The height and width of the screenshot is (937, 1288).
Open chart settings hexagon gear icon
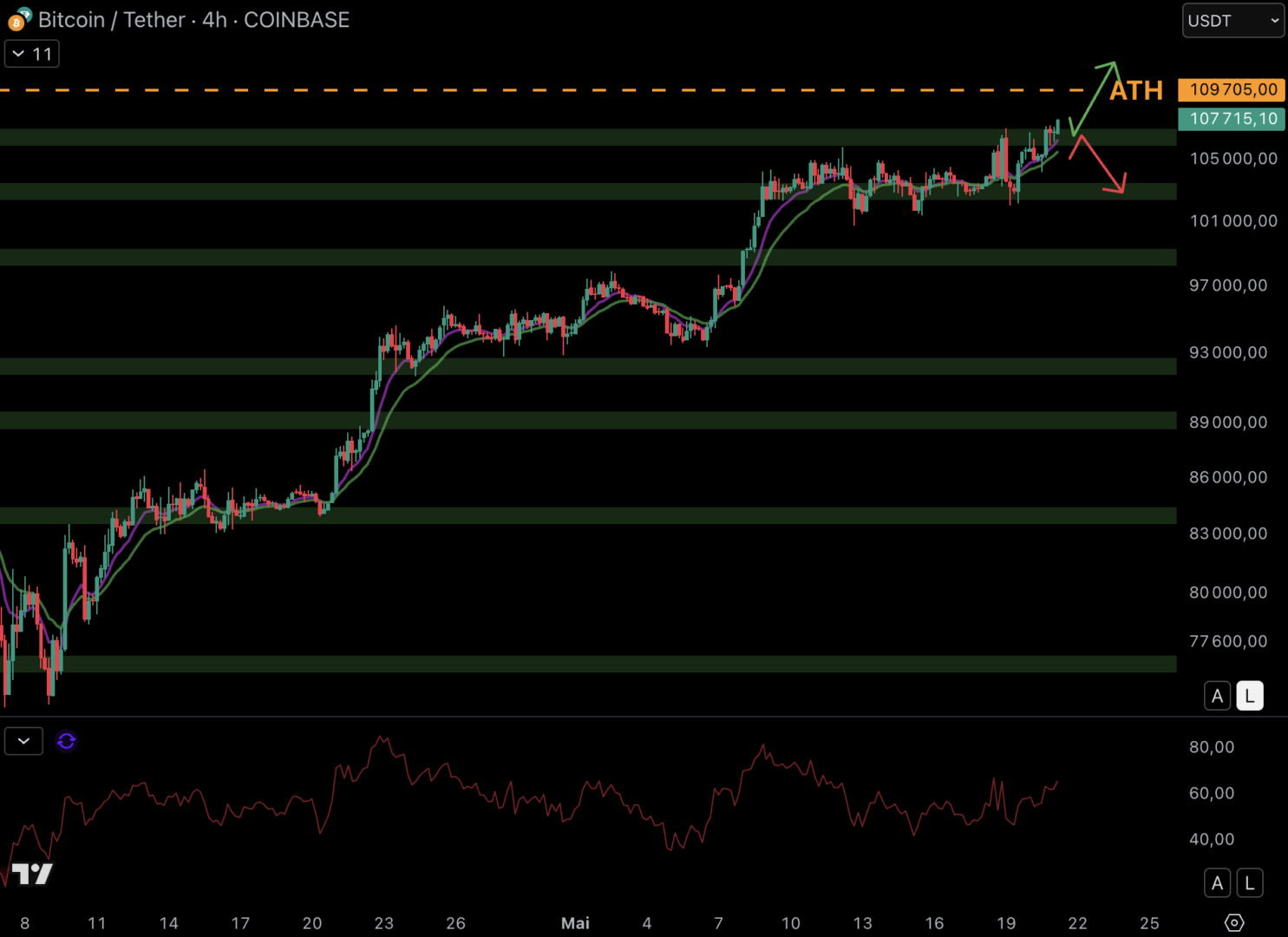[x=1234, y=922]
